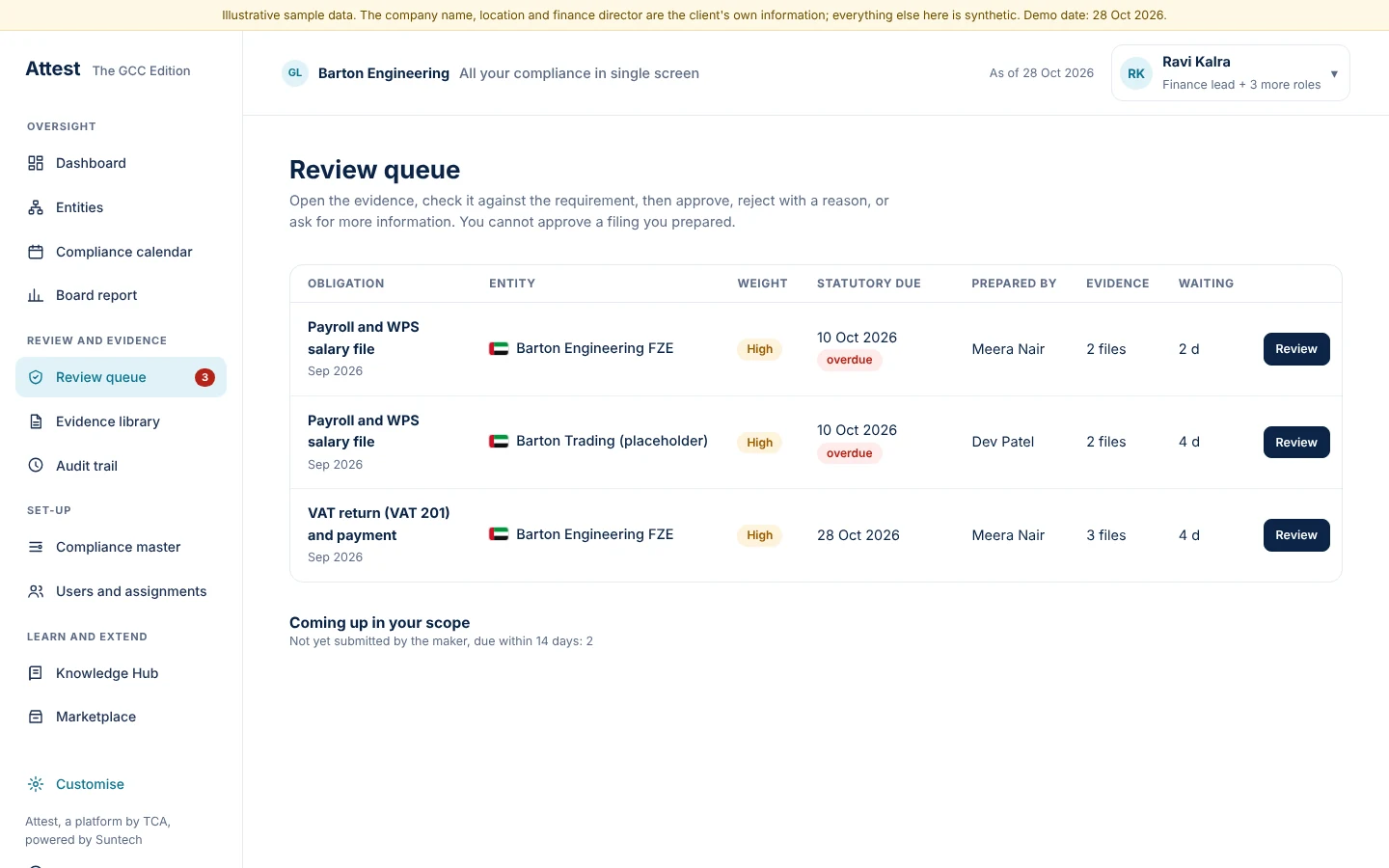Click the Users and assignments people icon
The height and width of the screenshot is (868, 1389).
36,591
